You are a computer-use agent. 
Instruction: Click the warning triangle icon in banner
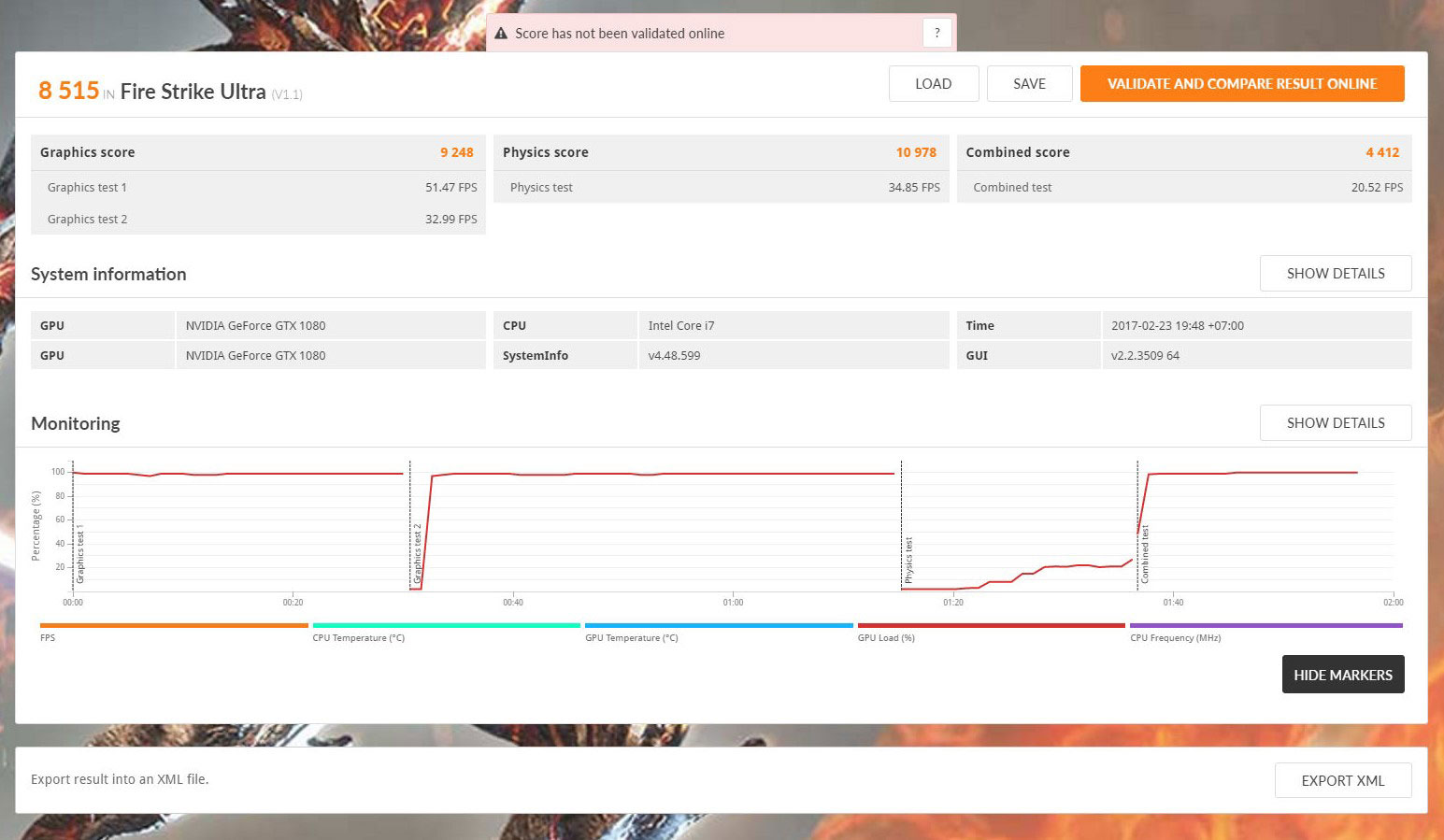point(501,34)
